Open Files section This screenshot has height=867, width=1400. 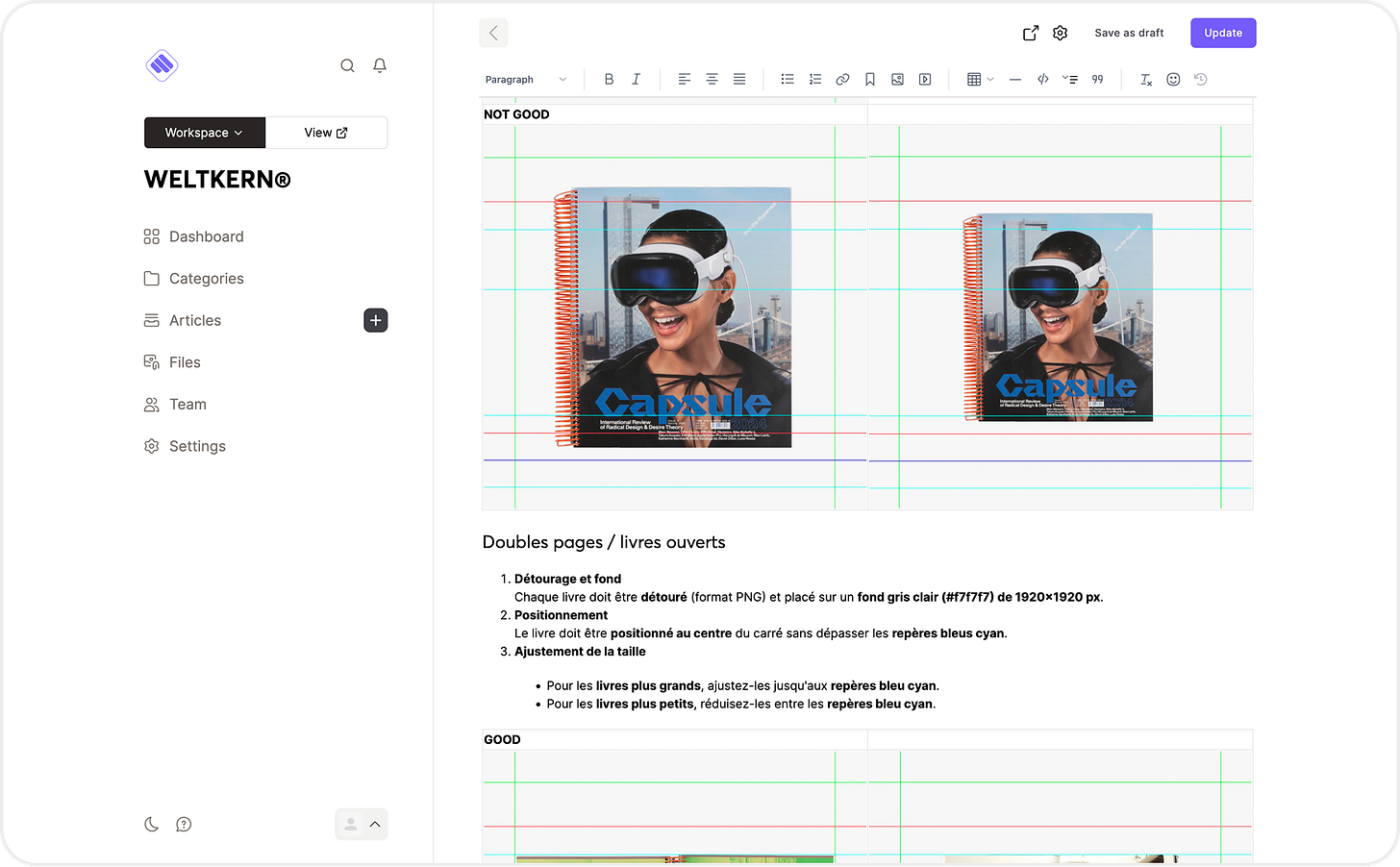[172, 362]
